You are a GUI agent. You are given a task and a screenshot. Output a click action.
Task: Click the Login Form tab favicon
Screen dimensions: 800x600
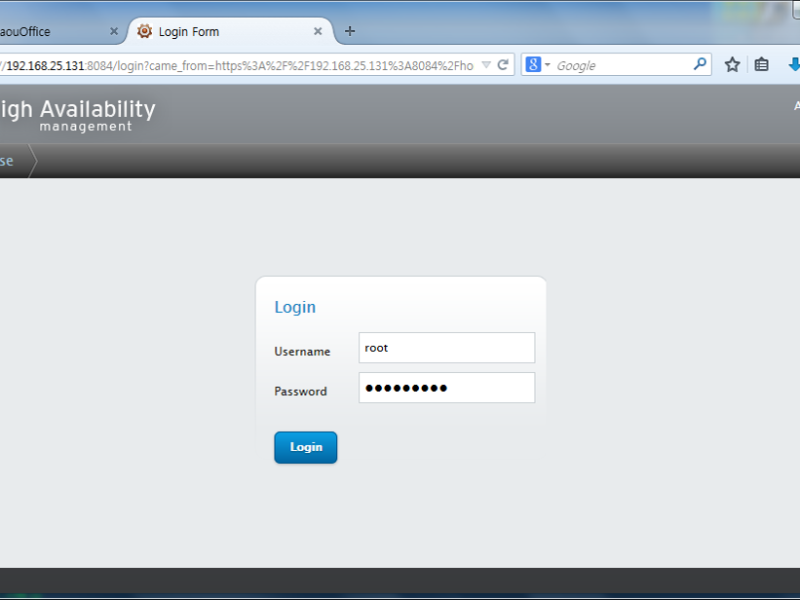pos(144,31)
